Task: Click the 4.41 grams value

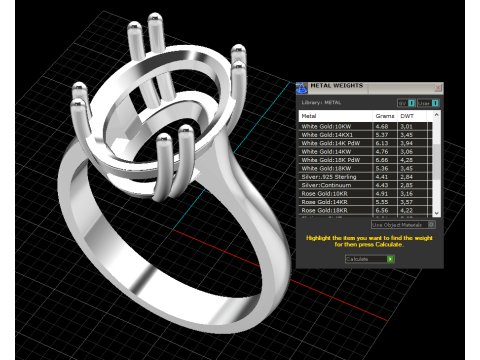Action: pyautogui.click(x=382, y=177)
